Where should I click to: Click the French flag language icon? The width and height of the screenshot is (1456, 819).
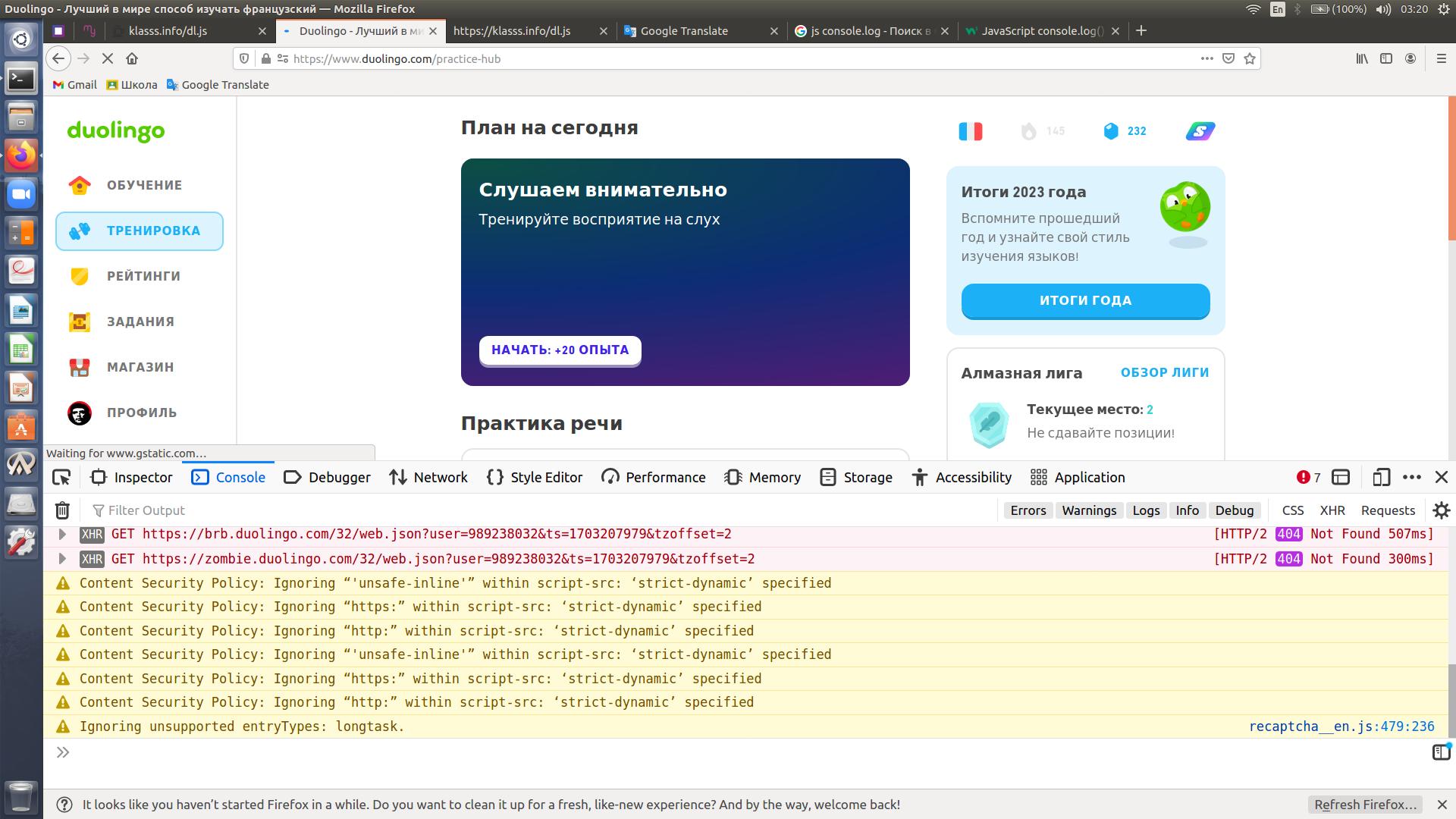[970, 131]
